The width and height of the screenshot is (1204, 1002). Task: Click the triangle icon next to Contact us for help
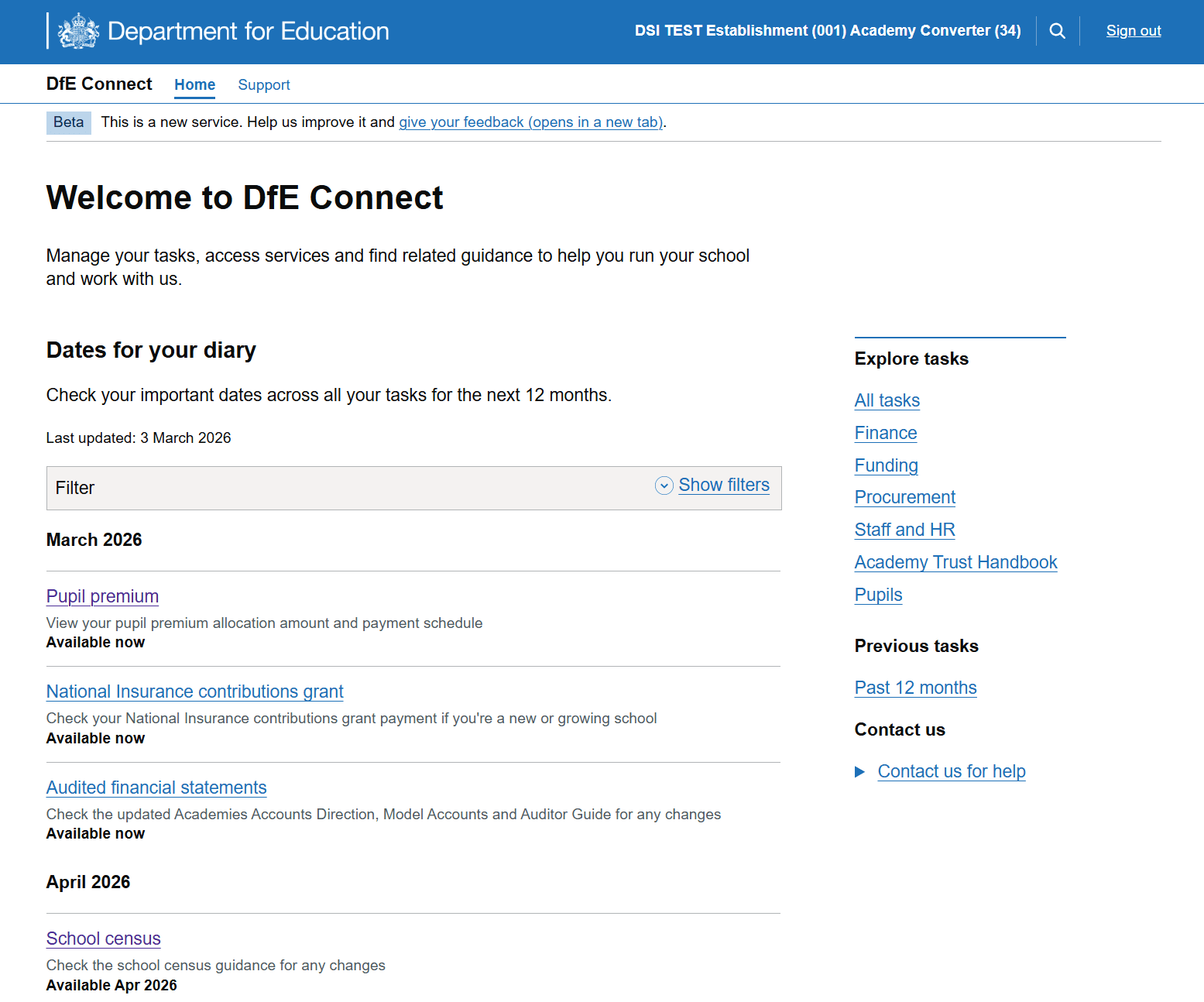pos(859,771)
